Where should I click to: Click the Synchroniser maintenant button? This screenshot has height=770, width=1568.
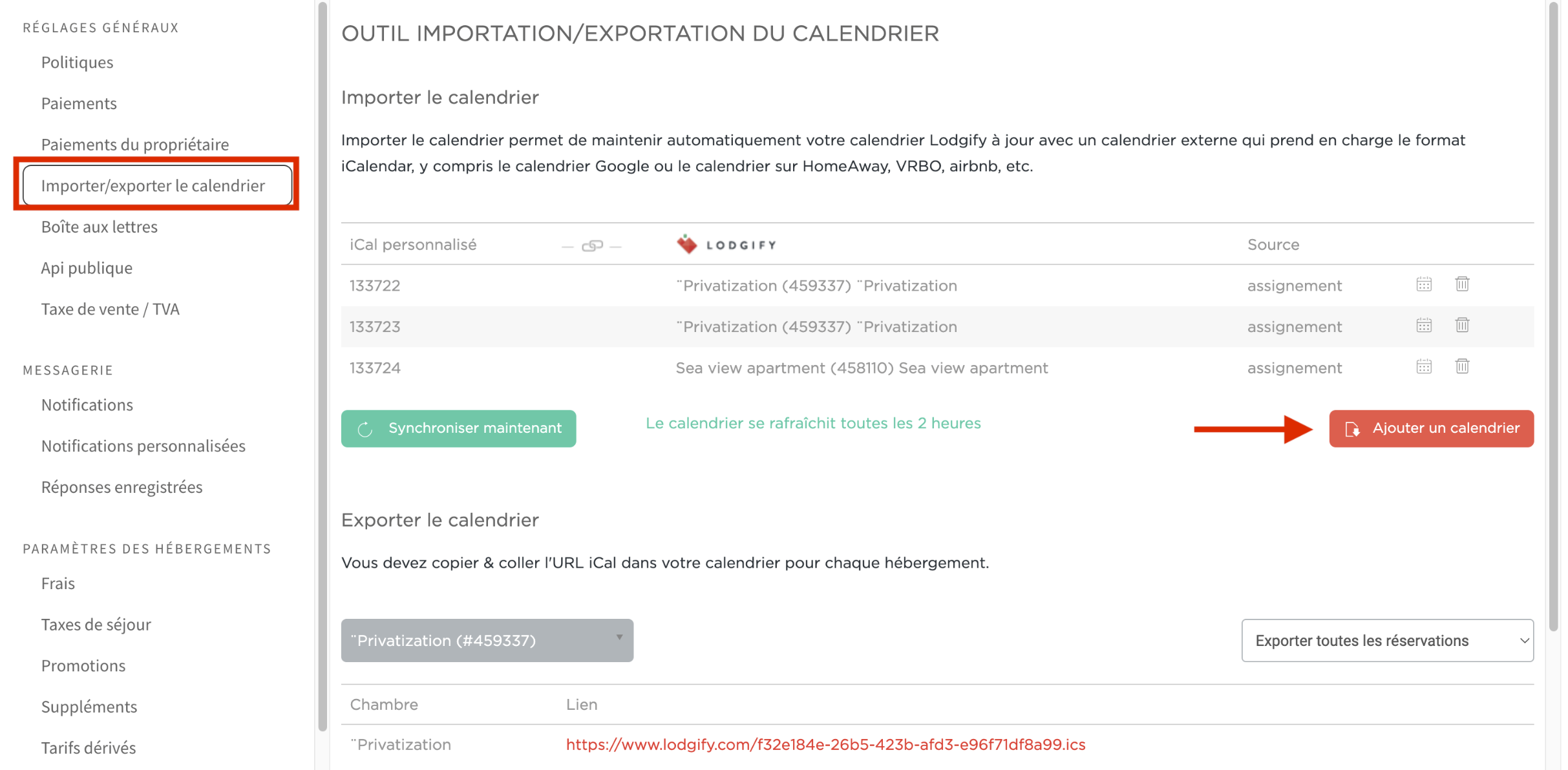(458, 428)
